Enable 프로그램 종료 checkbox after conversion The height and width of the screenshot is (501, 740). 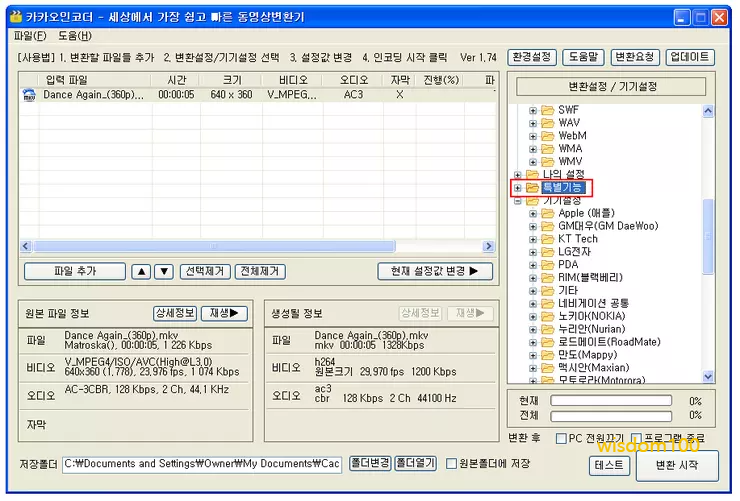click(x=637, y=439)
